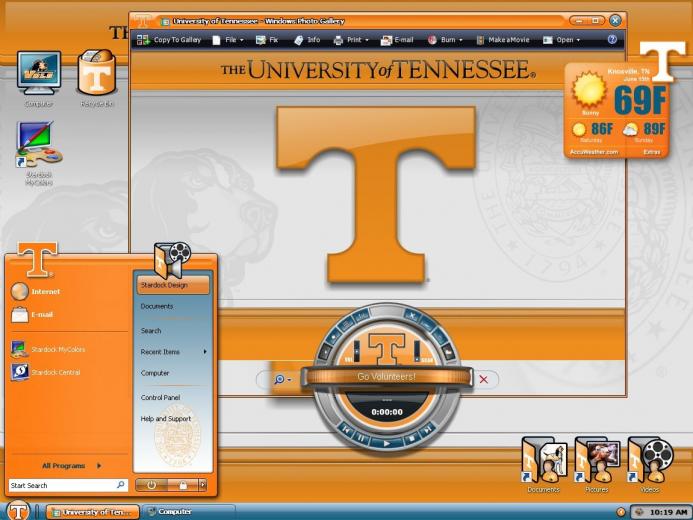This screenshot has height=520, width=693.
Task: Click the red X delete button in Photo Gallery
Action: tap(484, 379)
